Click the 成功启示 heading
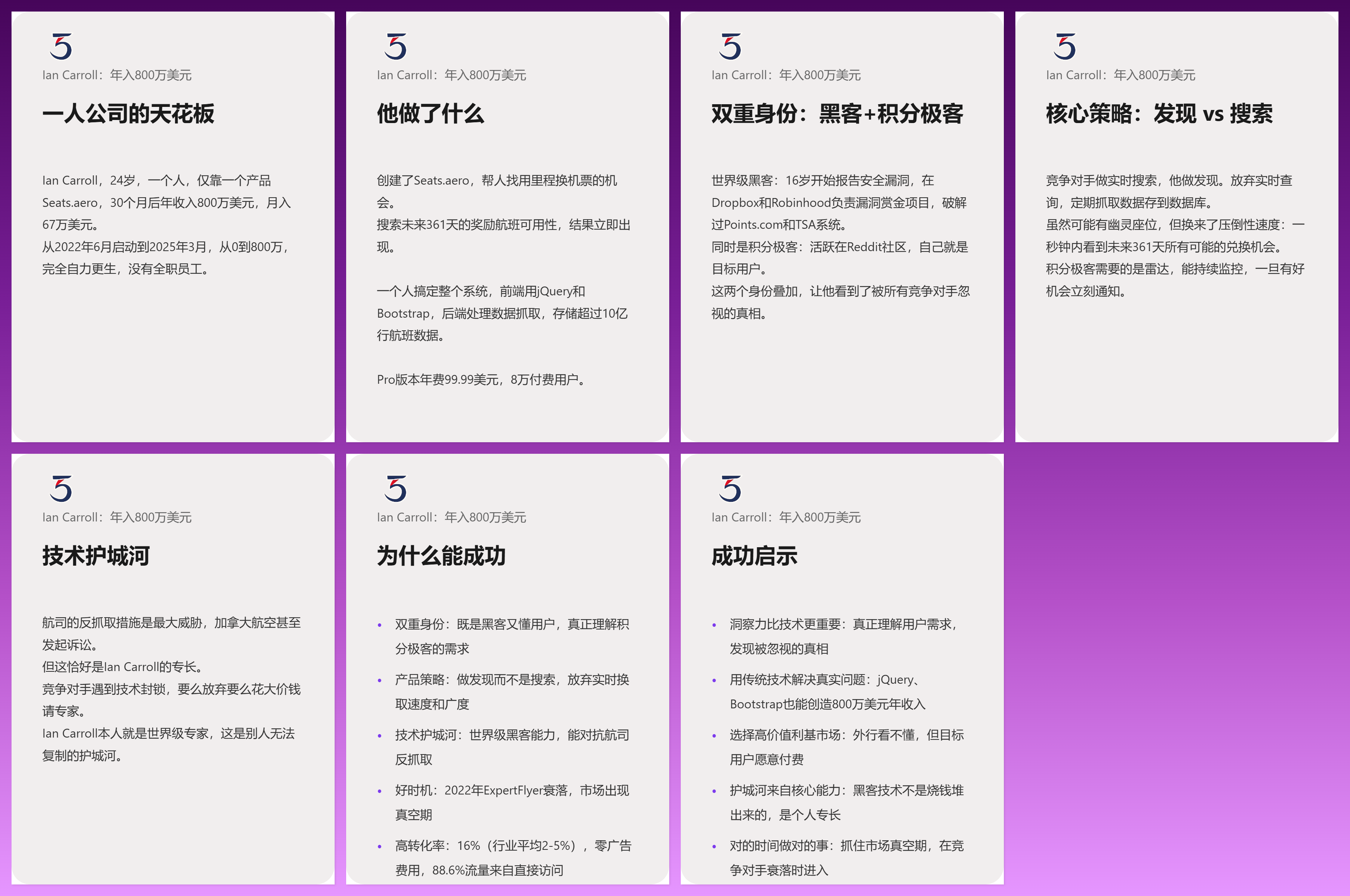1350x896 pixels. [x=754, y=556]
